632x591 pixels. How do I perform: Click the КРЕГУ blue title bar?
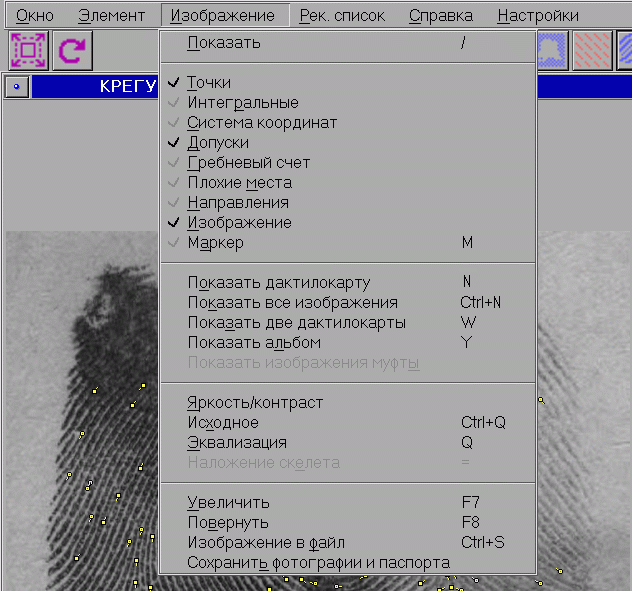95,86
